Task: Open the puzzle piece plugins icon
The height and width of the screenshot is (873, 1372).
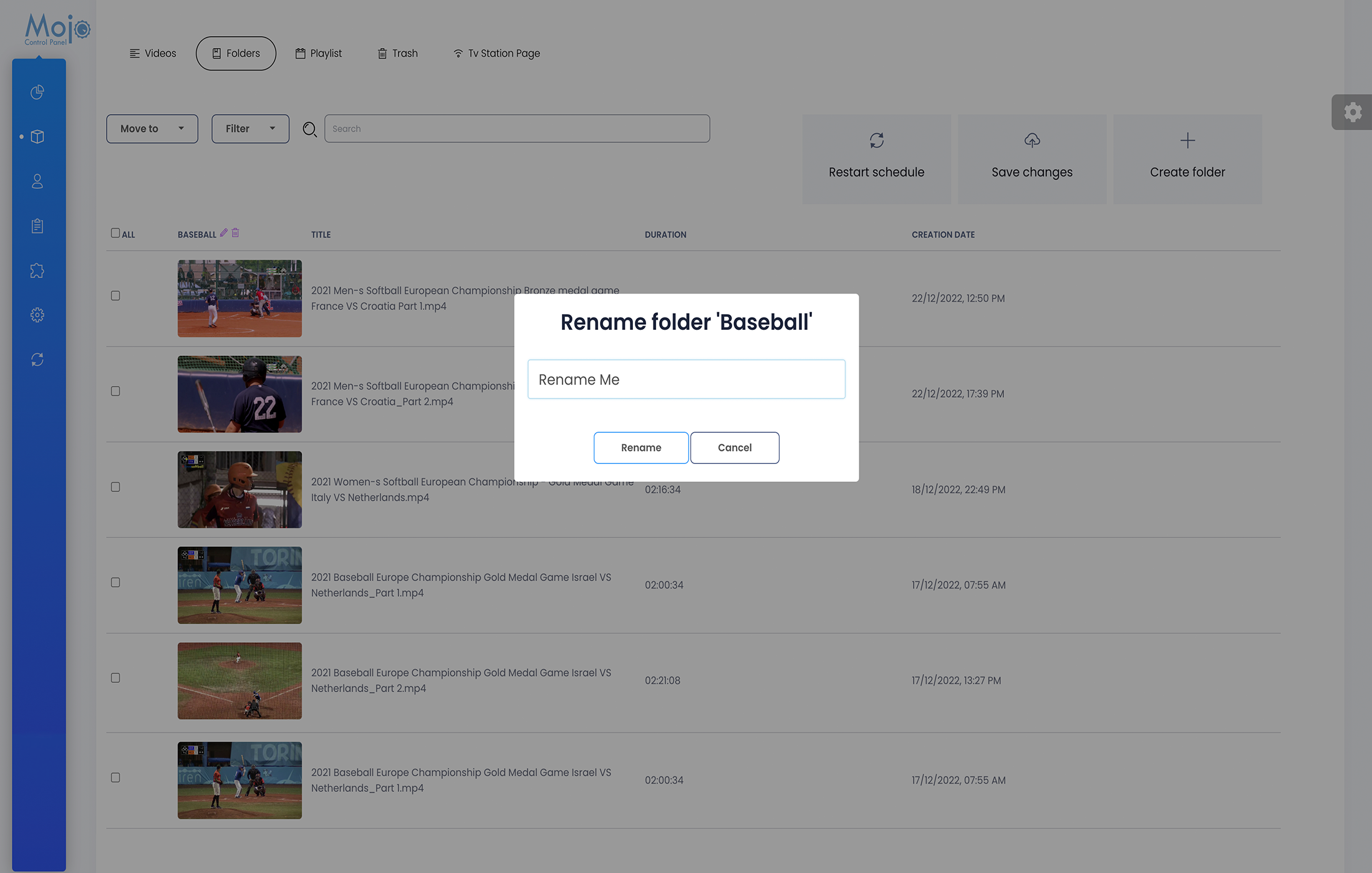Action: click(x=37, y=271)
